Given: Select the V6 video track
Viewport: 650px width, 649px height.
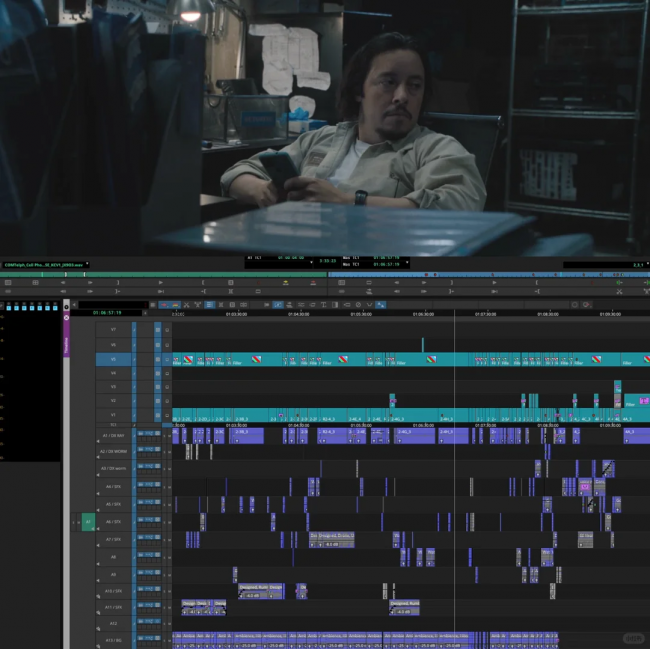Looking at the screenshot, I should pyautogui.click(x=113, y=345).
